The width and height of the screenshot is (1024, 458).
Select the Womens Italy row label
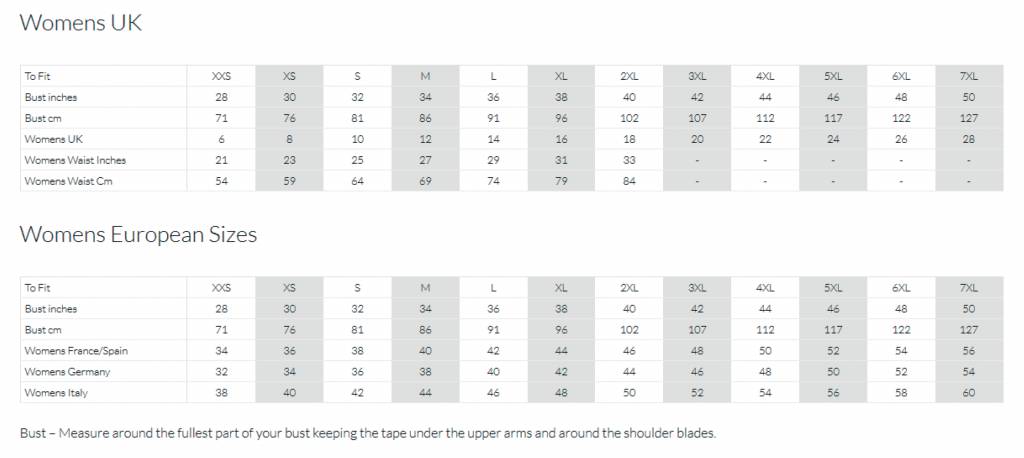point(56,393)
